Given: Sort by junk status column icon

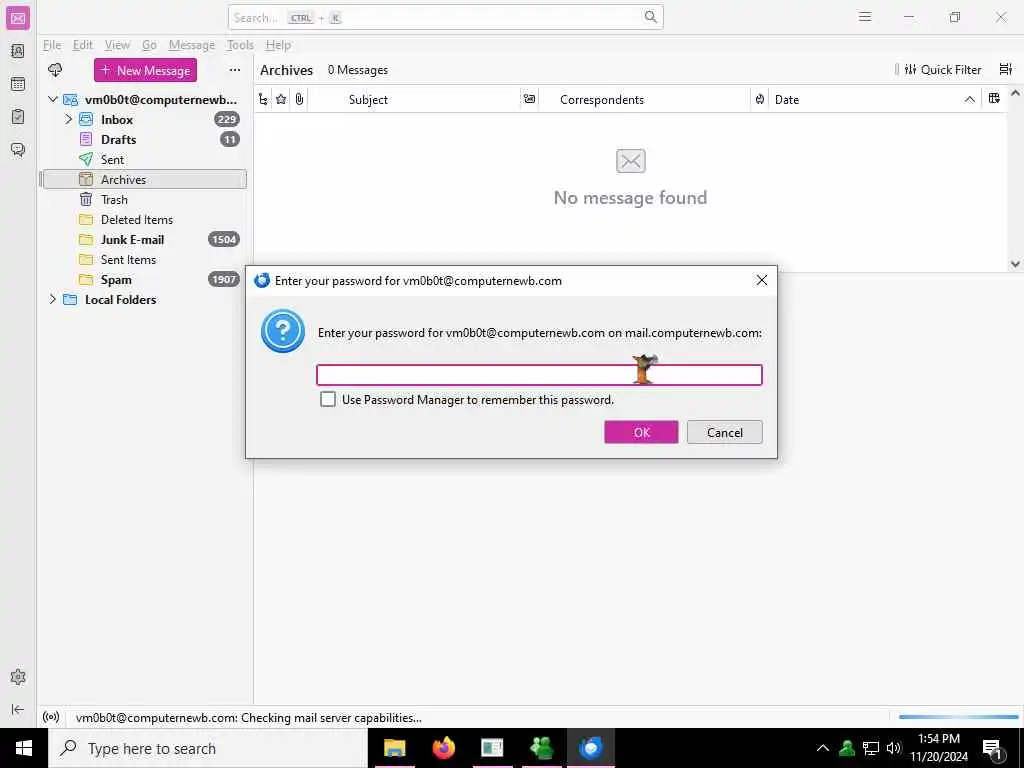Looking at the screenshot, I should (x=760, y=99).
